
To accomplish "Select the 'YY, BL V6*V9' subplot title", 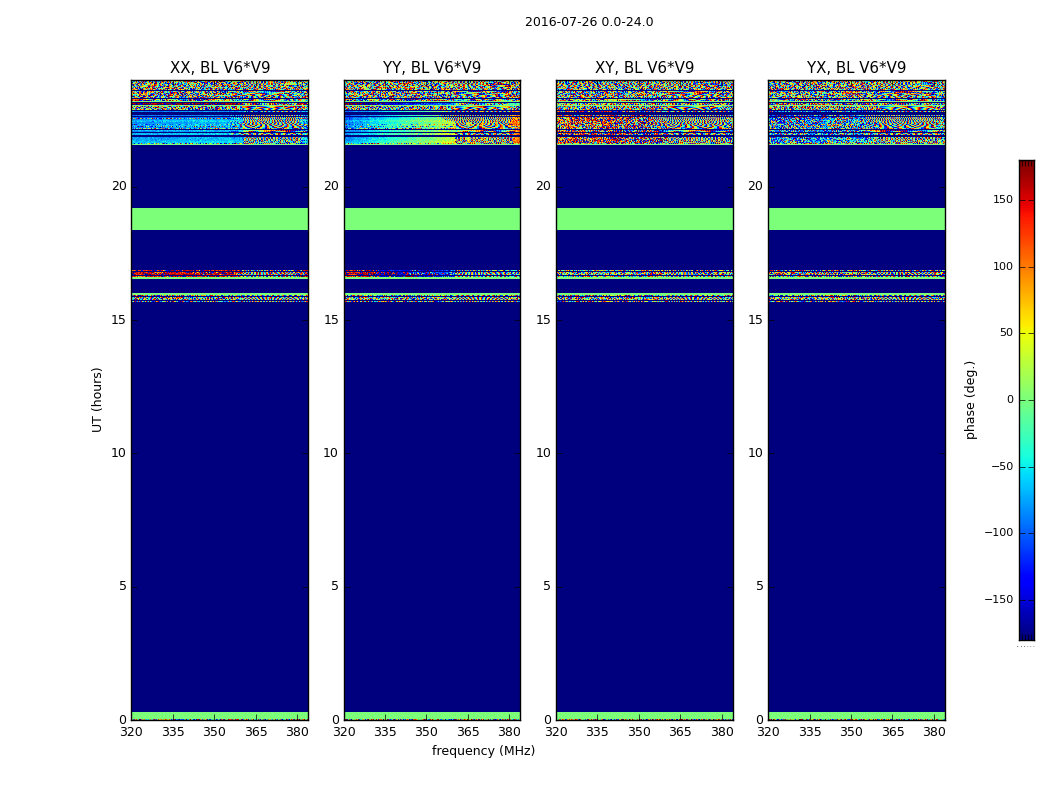I will 432,68.
